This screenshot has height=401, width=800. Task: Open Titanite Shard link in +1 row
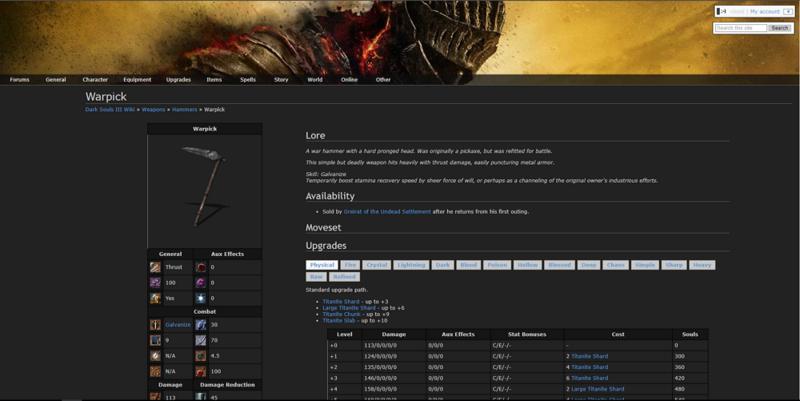tap(589, 356)
